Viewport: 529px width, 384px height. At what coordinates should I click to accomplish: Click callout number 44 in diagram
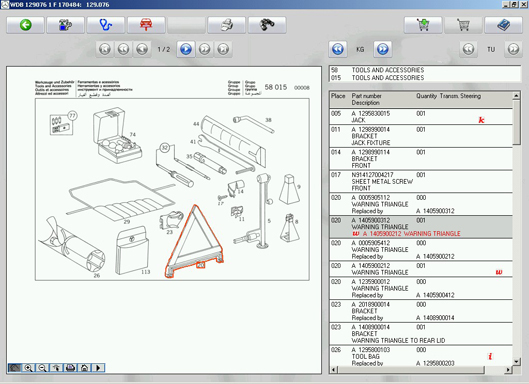point(196,124)
